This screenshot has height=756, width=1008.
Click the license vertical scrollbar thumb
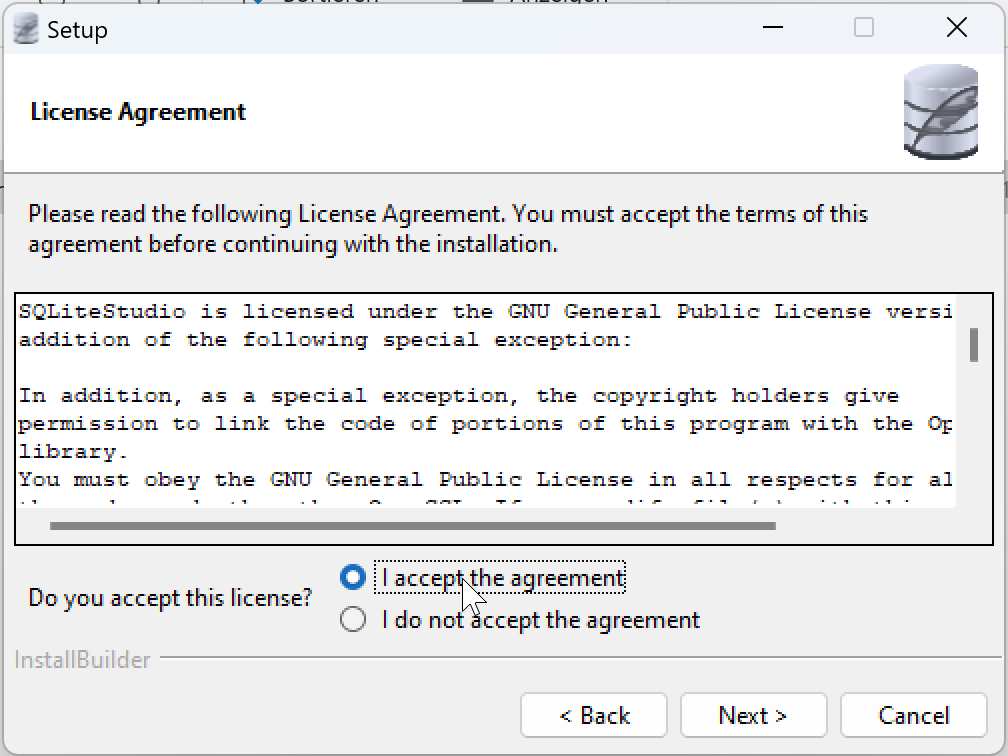(973, 344)
